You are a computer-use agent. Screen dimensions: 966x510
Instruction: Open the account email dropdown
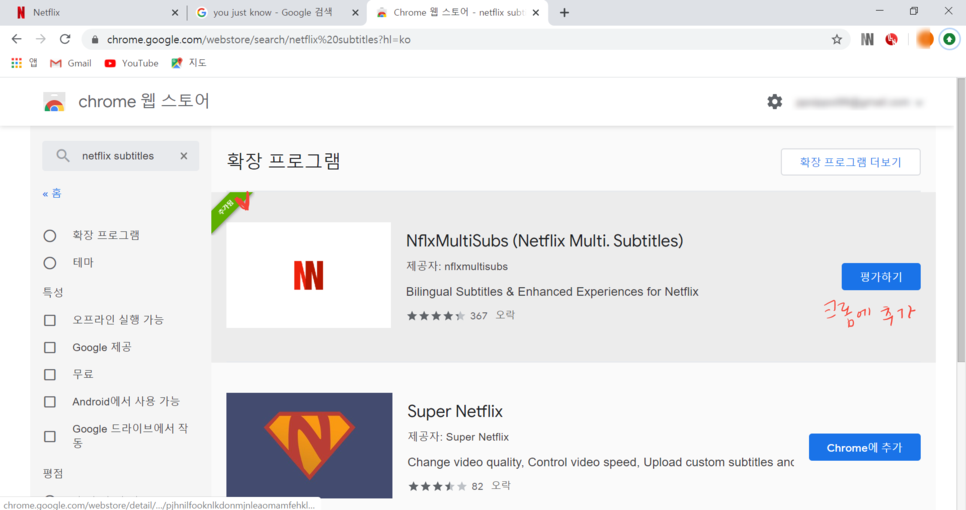tap(858, 102)
